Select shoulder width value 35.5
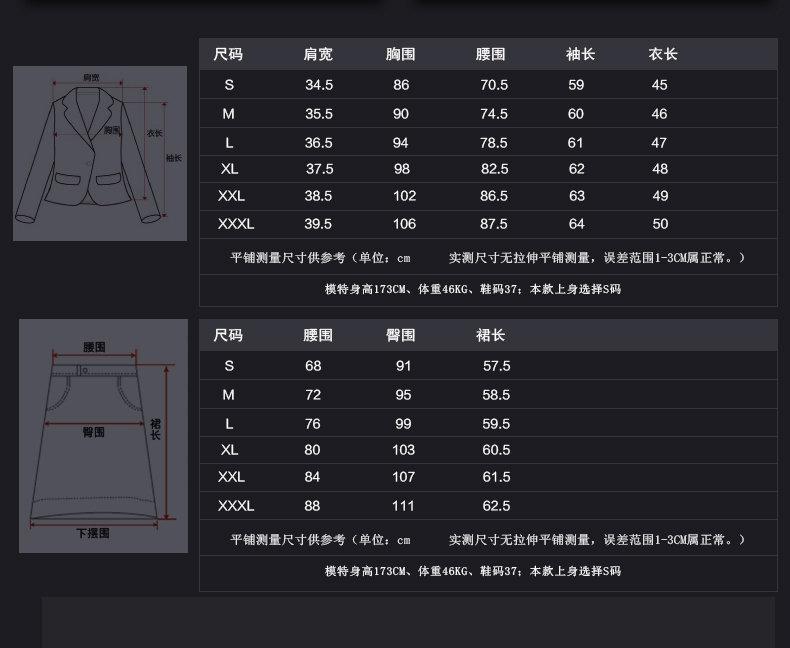Image resolution: width=790 pixels, height=648 pixels. (319, 114)
